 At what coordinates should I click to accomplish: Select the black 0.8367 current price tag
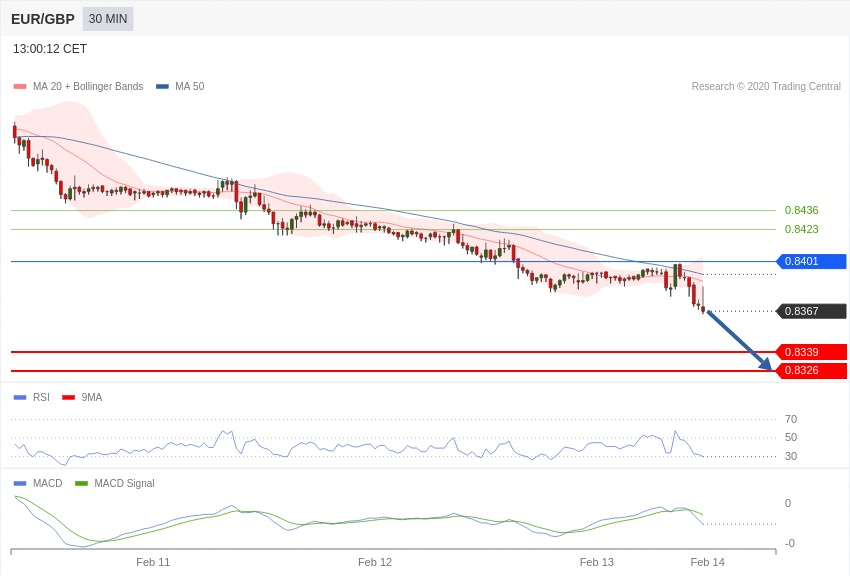(811, 311)
